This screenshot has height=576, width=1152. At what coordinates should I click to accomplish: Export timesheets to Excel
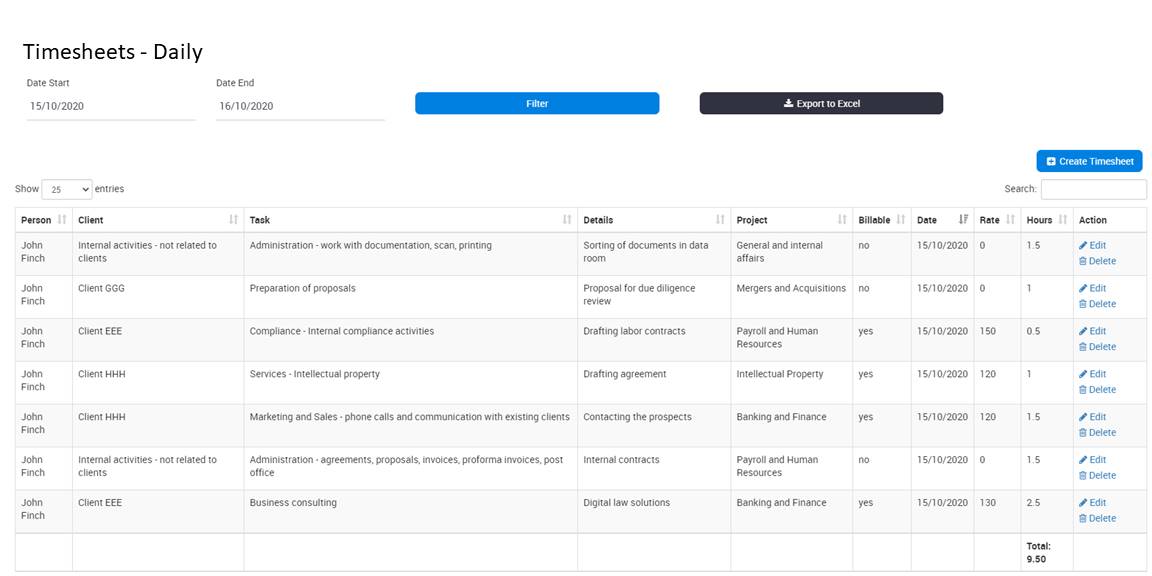pyautogui.click(x=821, y=104)
